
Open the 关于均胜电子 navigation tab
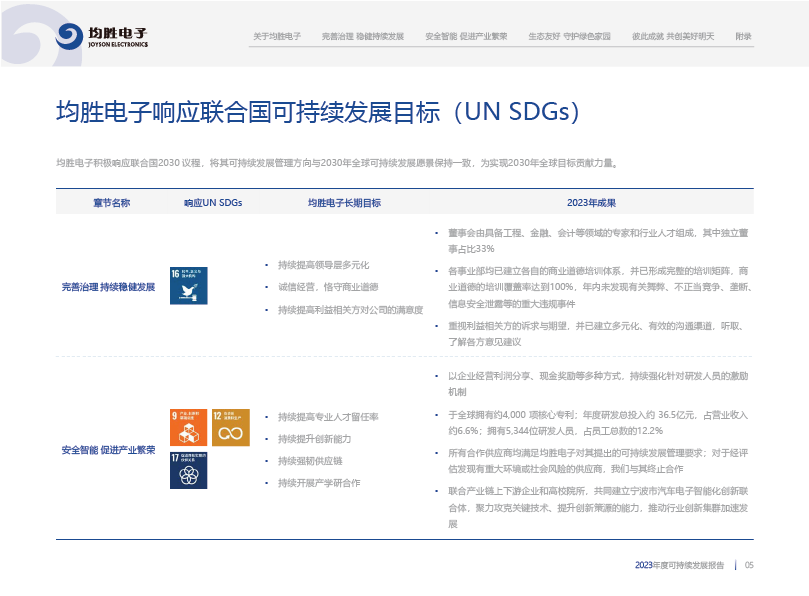(x=277, y=36)
